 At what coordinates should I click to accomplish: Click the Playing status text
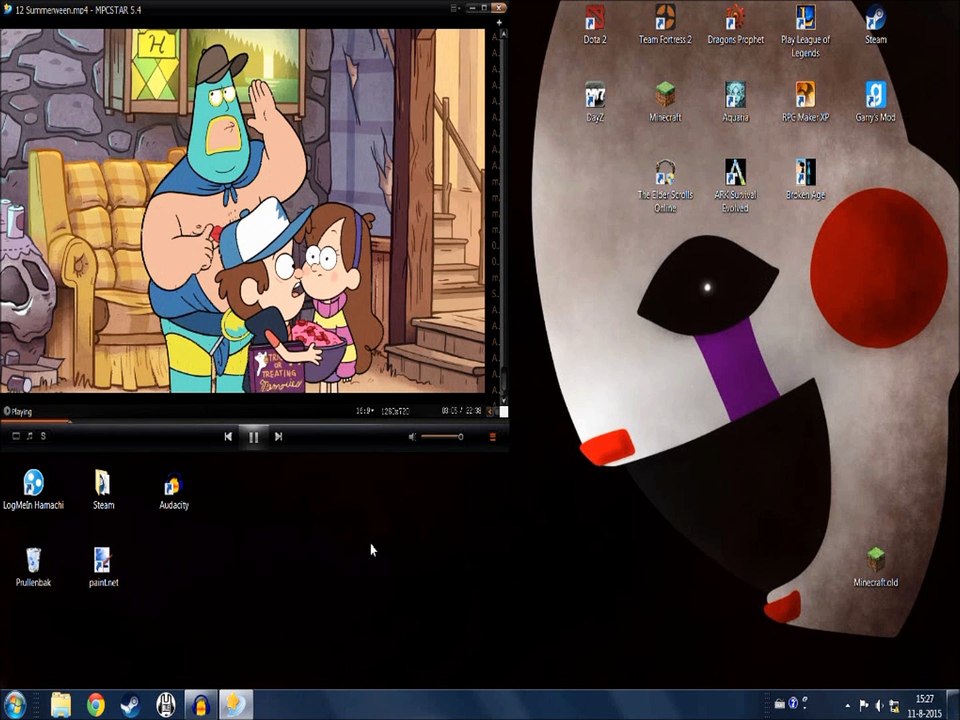pyautogui.click(x=21, y=411)
